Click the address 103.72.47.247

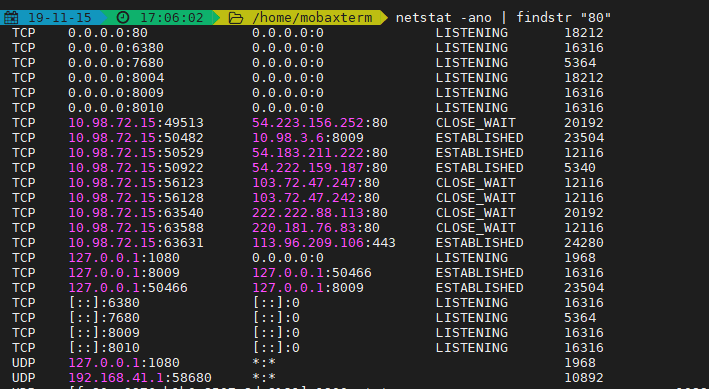coord(304,183)
